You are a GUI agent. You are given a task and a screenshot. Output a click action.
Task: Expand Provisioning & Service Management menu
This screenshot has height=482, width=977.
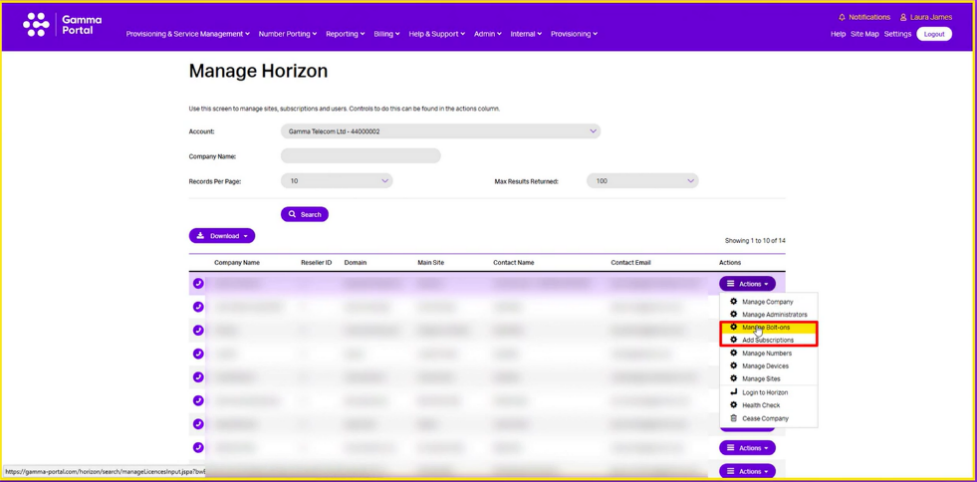(188, 34)
